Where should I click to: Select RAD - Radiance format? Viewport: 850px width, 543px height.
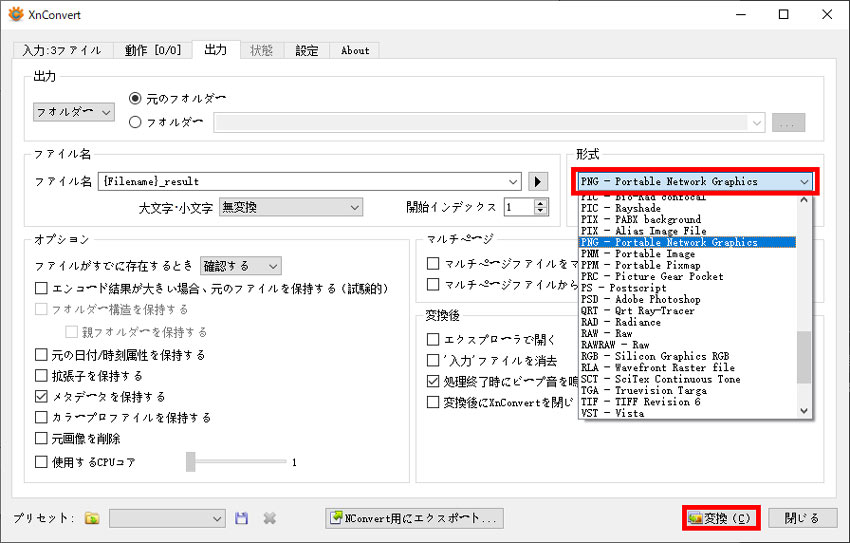click(x=687, y=322)
